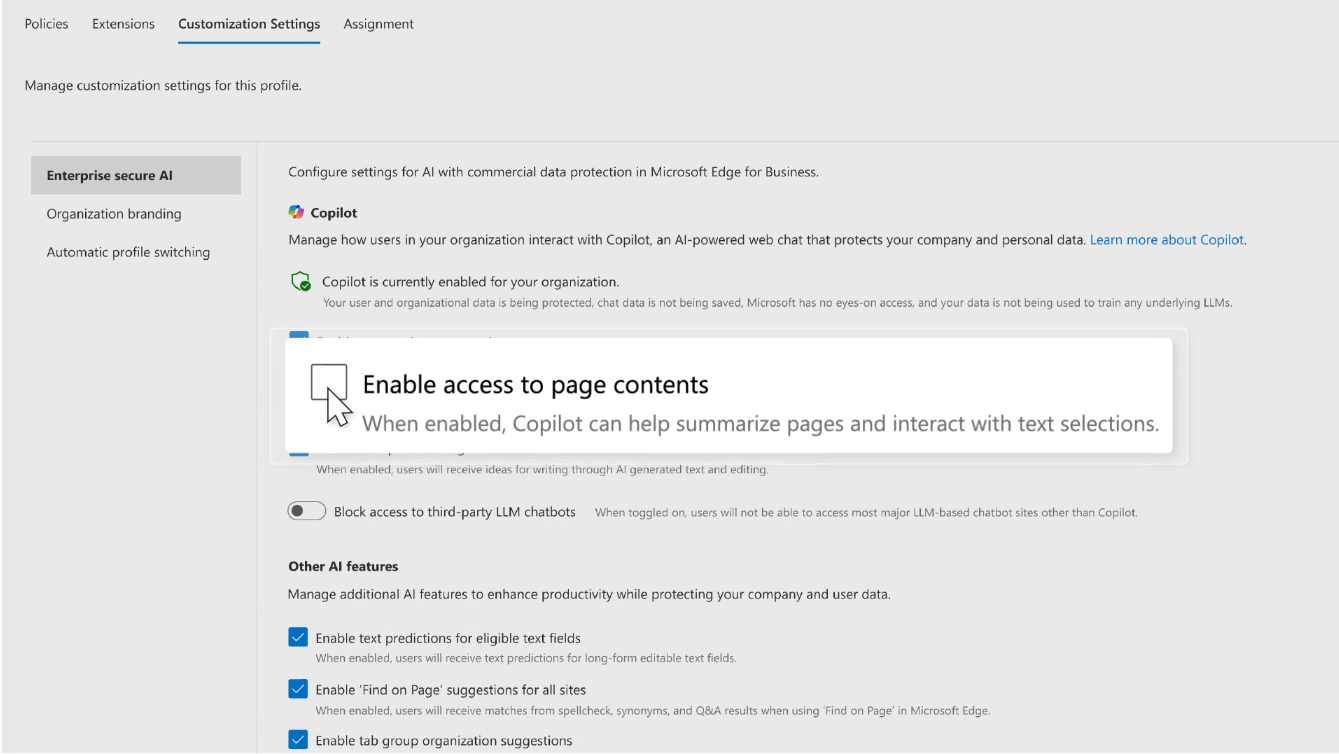Uncheck Enable tab group organization suggestions
Screen dimensions: 1339x754
298,740
